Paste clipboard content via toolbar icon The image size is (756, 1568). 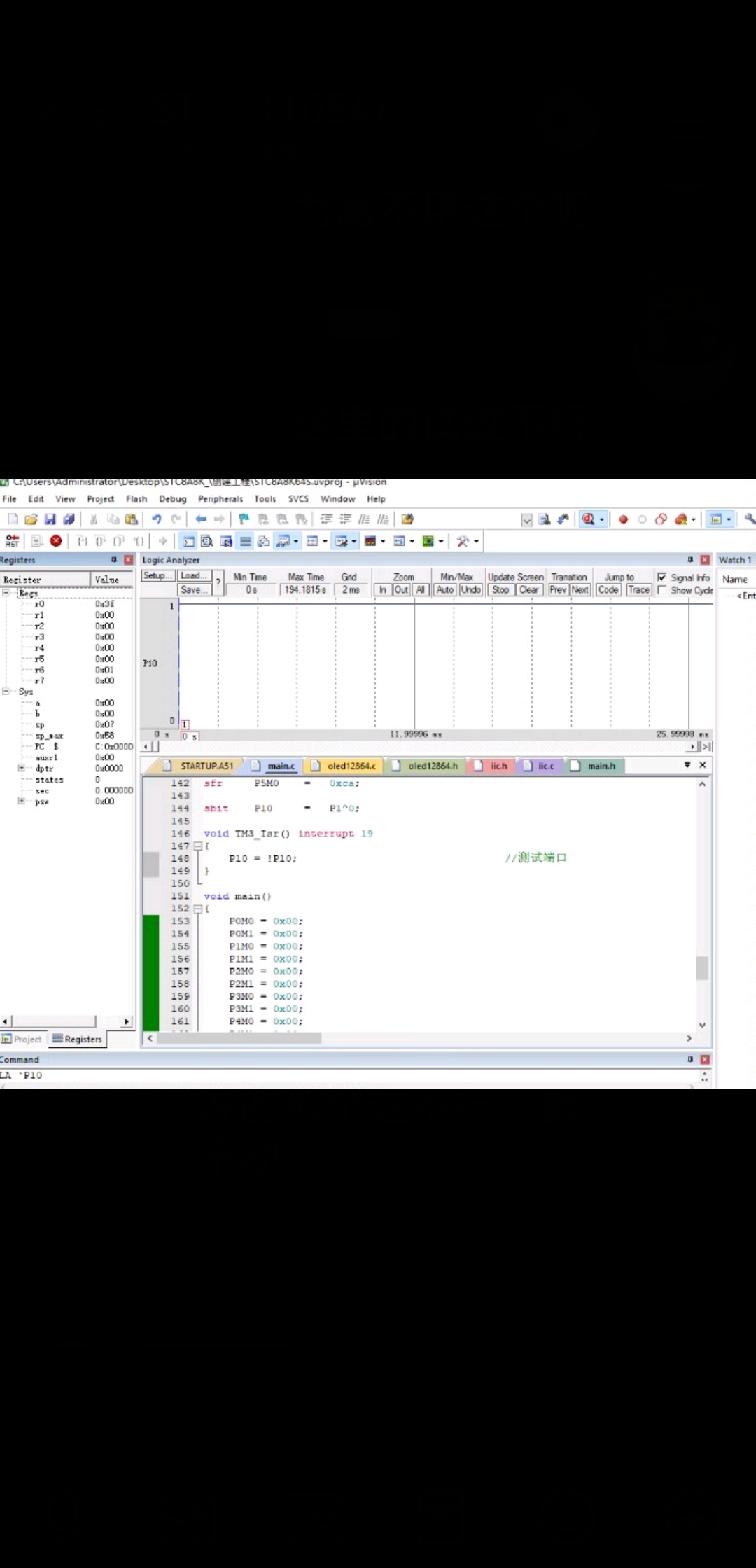point(131,519)
